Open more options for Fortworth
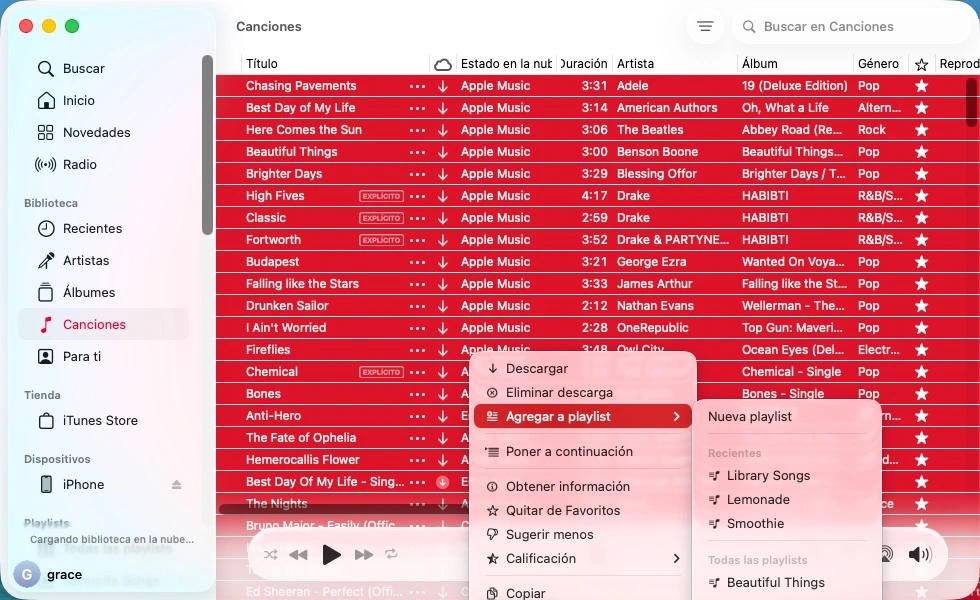The width and height of the screenshot is (980, 600). click(x=418, y=240)
